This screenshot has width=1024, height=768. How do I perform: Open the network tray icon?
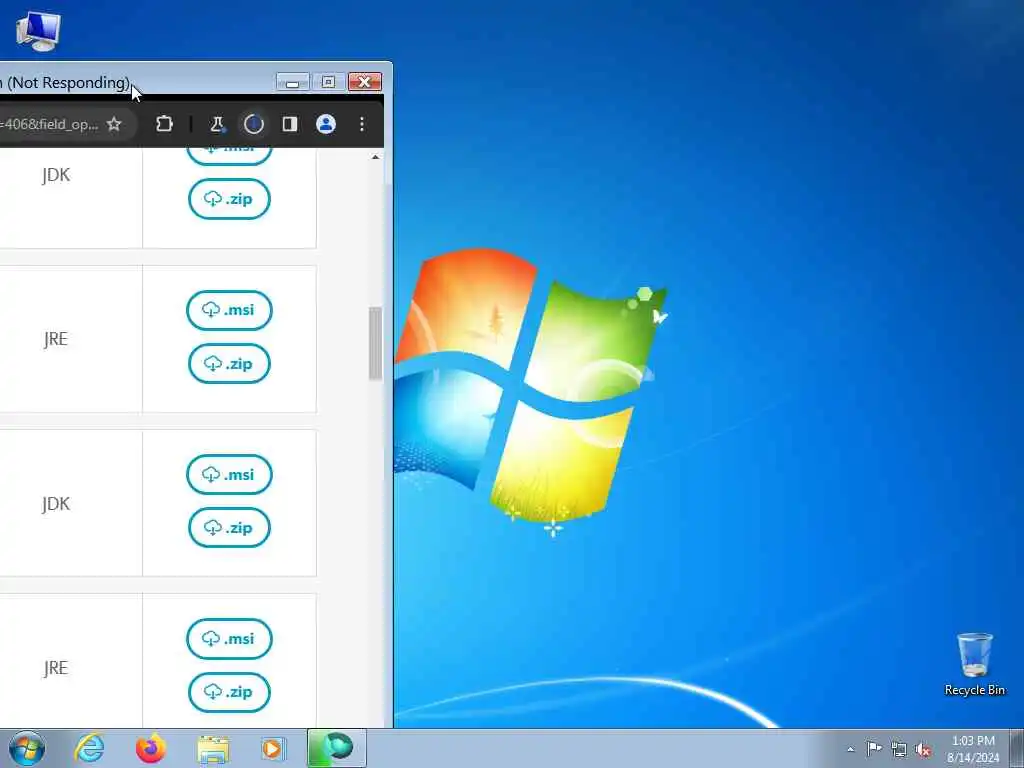[899, 749]
